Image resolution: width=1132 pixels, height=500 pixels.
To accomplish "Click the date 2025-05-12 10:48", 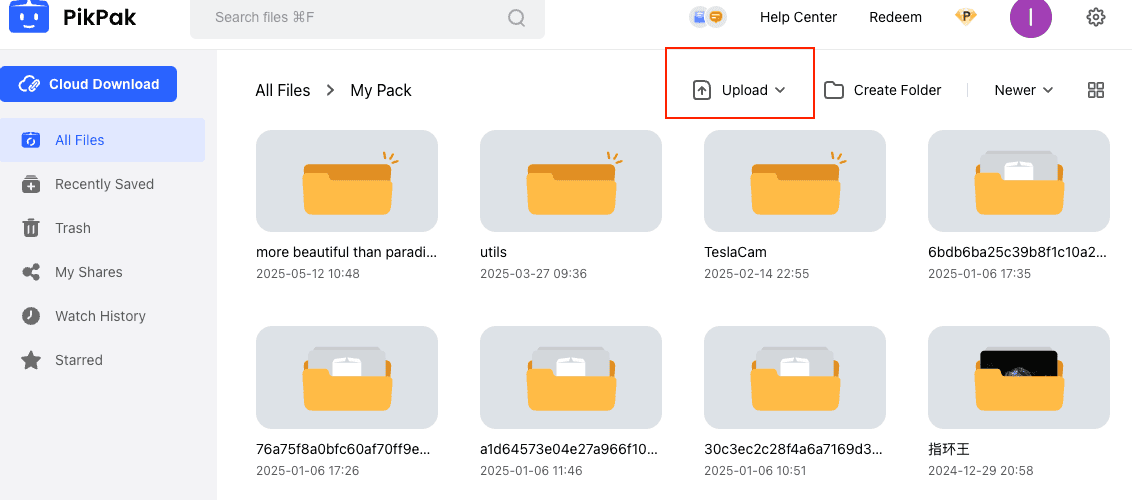I will tap(308, 274).
